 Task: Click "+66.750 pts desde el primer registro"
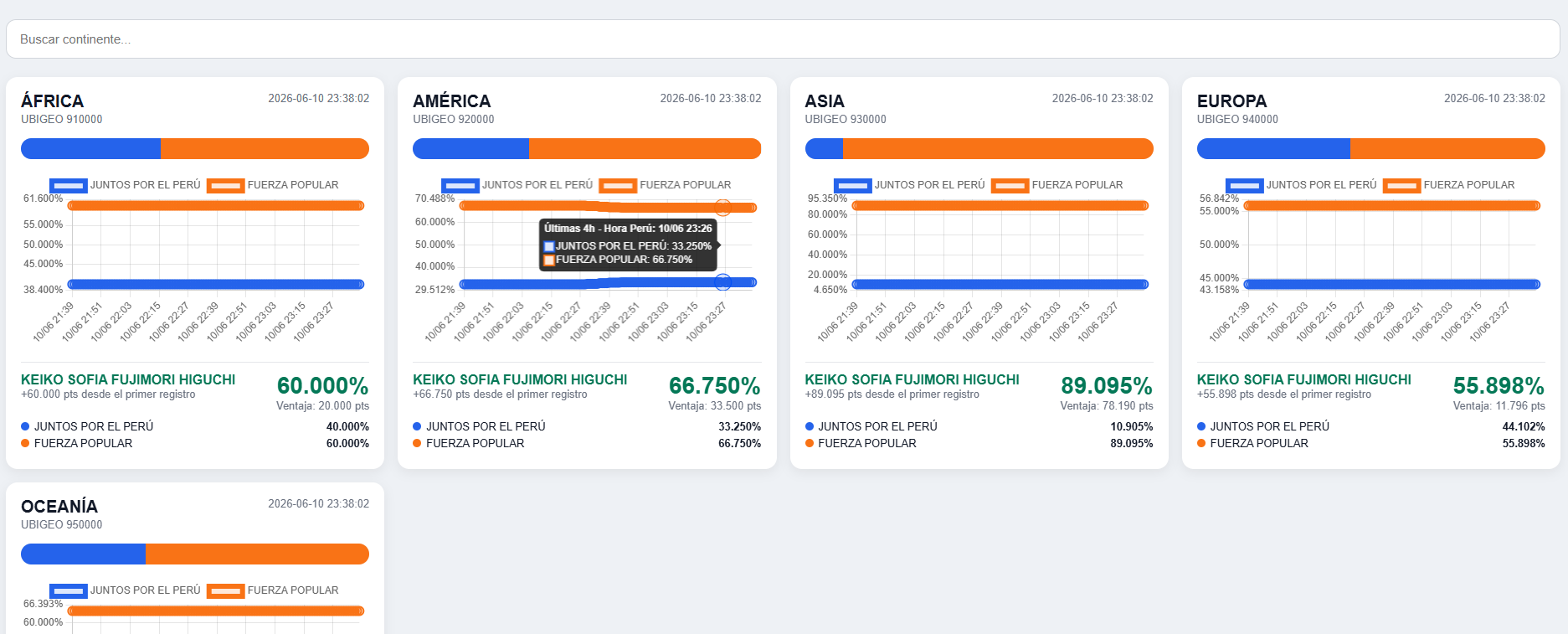[x=500, y=394]
